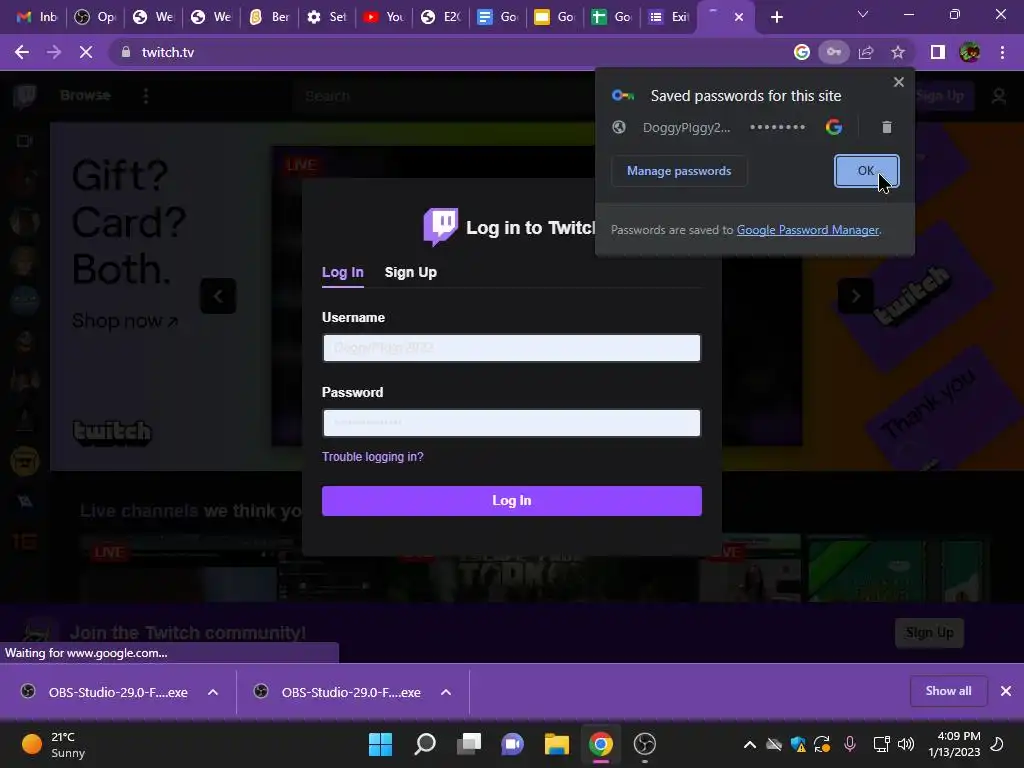The width and height of the screenshot is (1024, 768).
Task: Show hidden system tray icons
Action: tap(750, 744)
